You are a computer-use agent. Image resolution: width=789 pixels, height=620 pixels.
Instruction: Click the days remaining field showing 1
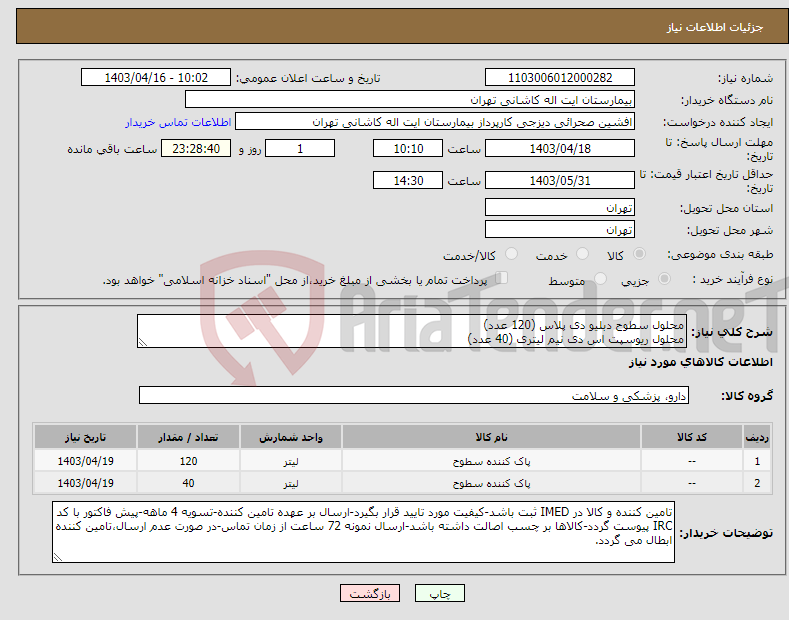click(300, 148)
